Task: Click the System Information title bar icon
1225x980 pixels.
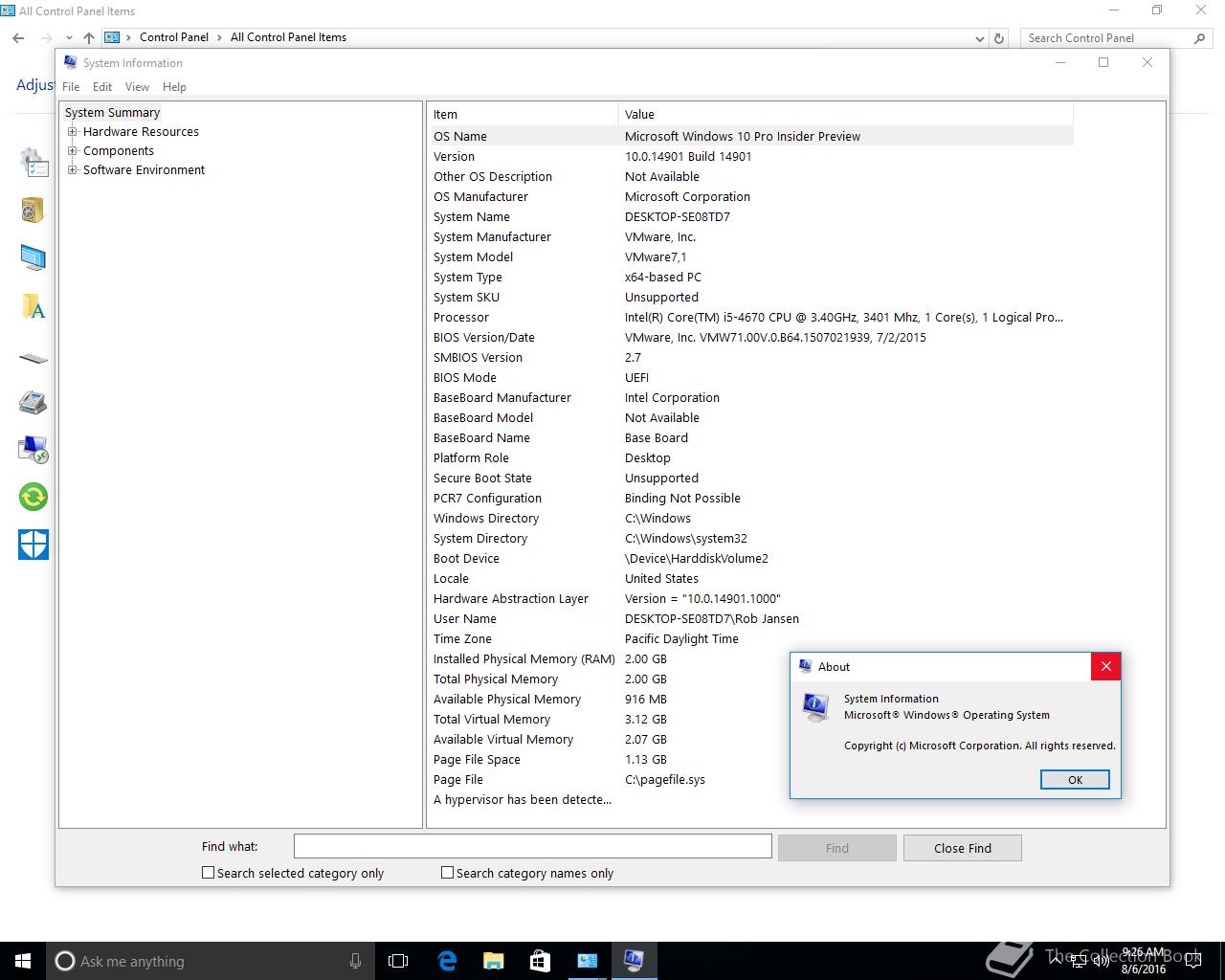Action: pos(70,62)
